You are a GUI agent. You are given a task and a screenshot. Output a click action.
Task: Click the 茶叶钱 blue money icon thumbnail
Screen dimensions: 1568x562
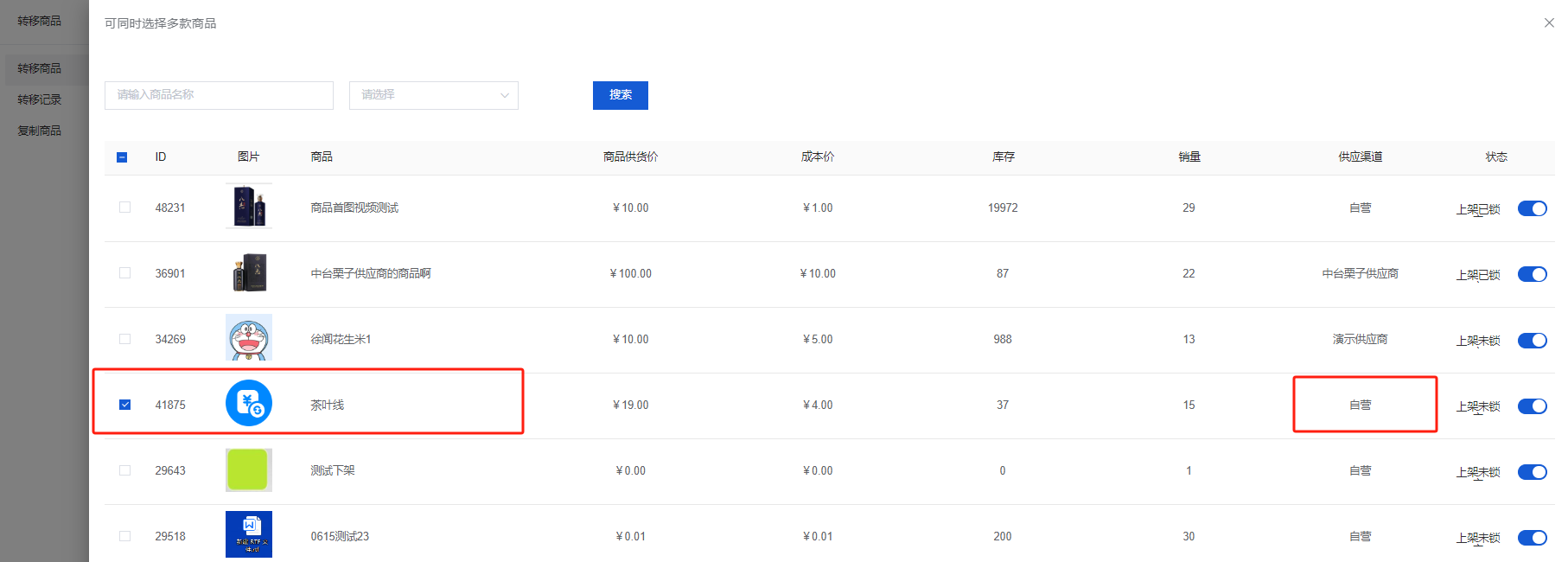(x=248, y=404)
